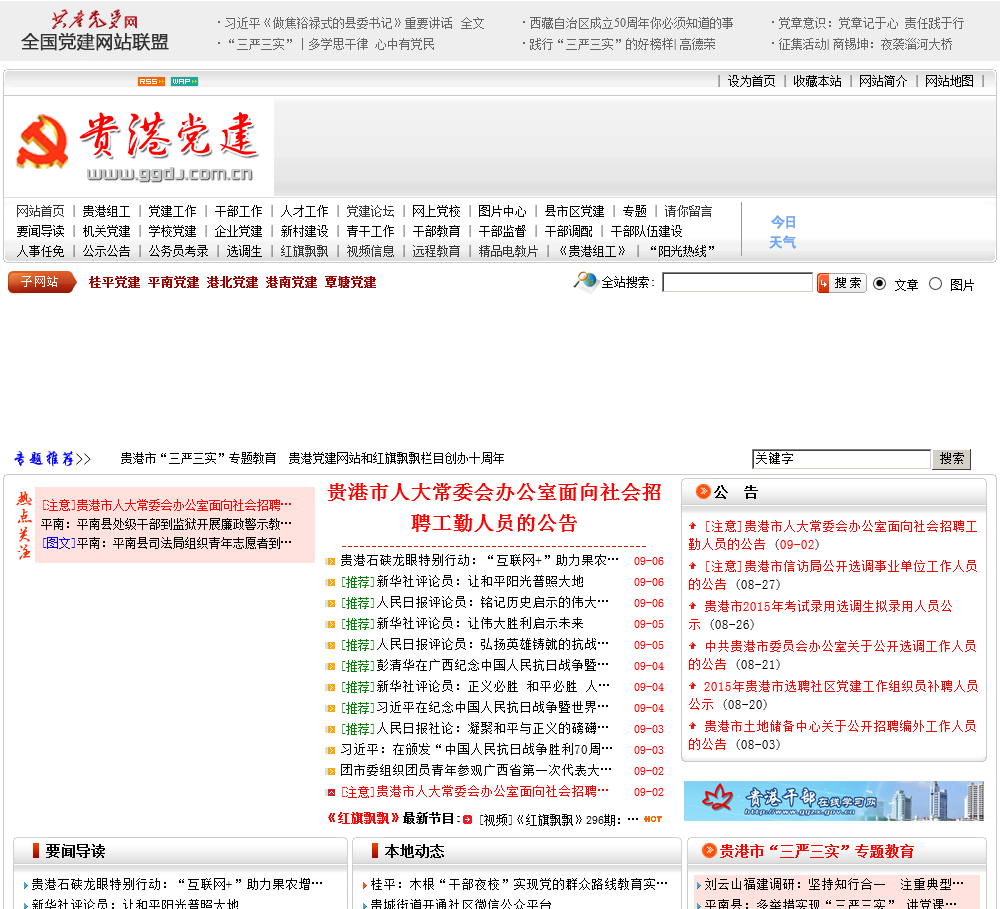Open 桂平党建 sub-site link
Image resolution: width=1000 pixels, height=909 pixels.
(x=114, y=283)
